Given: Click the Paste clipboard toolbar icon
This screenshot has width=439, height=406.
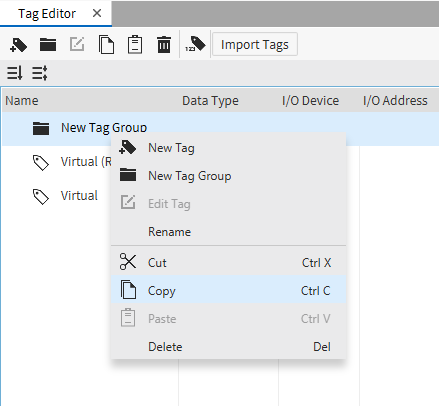Looking at the screenshot, I should click(x=135, y=45).
